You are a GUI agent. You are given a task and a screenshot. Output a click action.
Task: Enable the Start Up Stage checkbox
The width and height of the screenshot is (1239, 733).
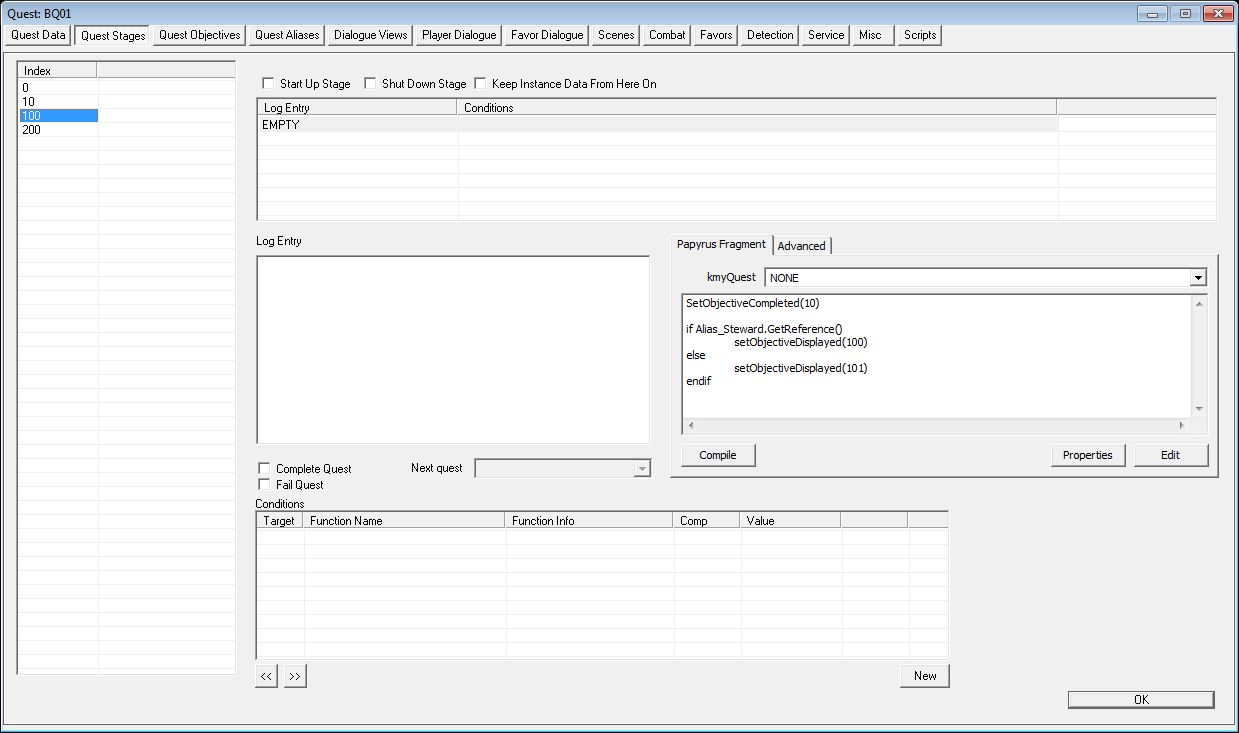click(x=269, y=84)
